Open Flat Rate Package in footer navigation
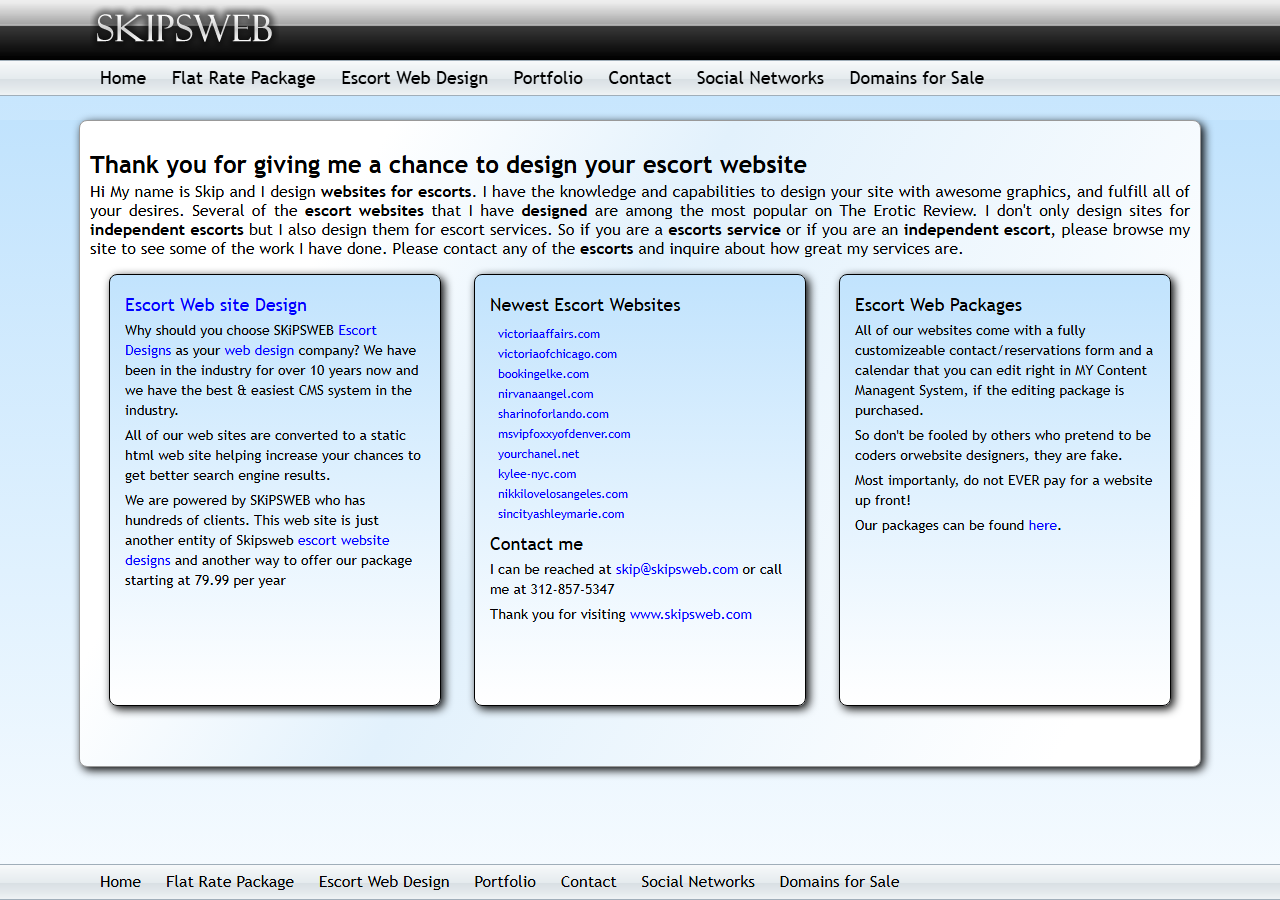 point(230,882)
